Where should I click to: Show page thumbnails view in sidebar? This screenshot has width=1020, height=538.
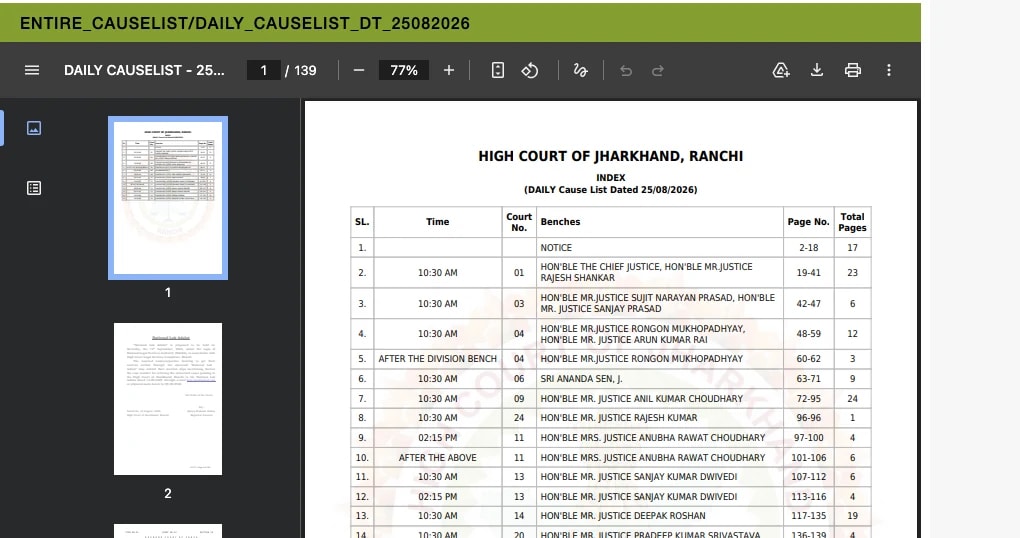[x=34, y=128]
